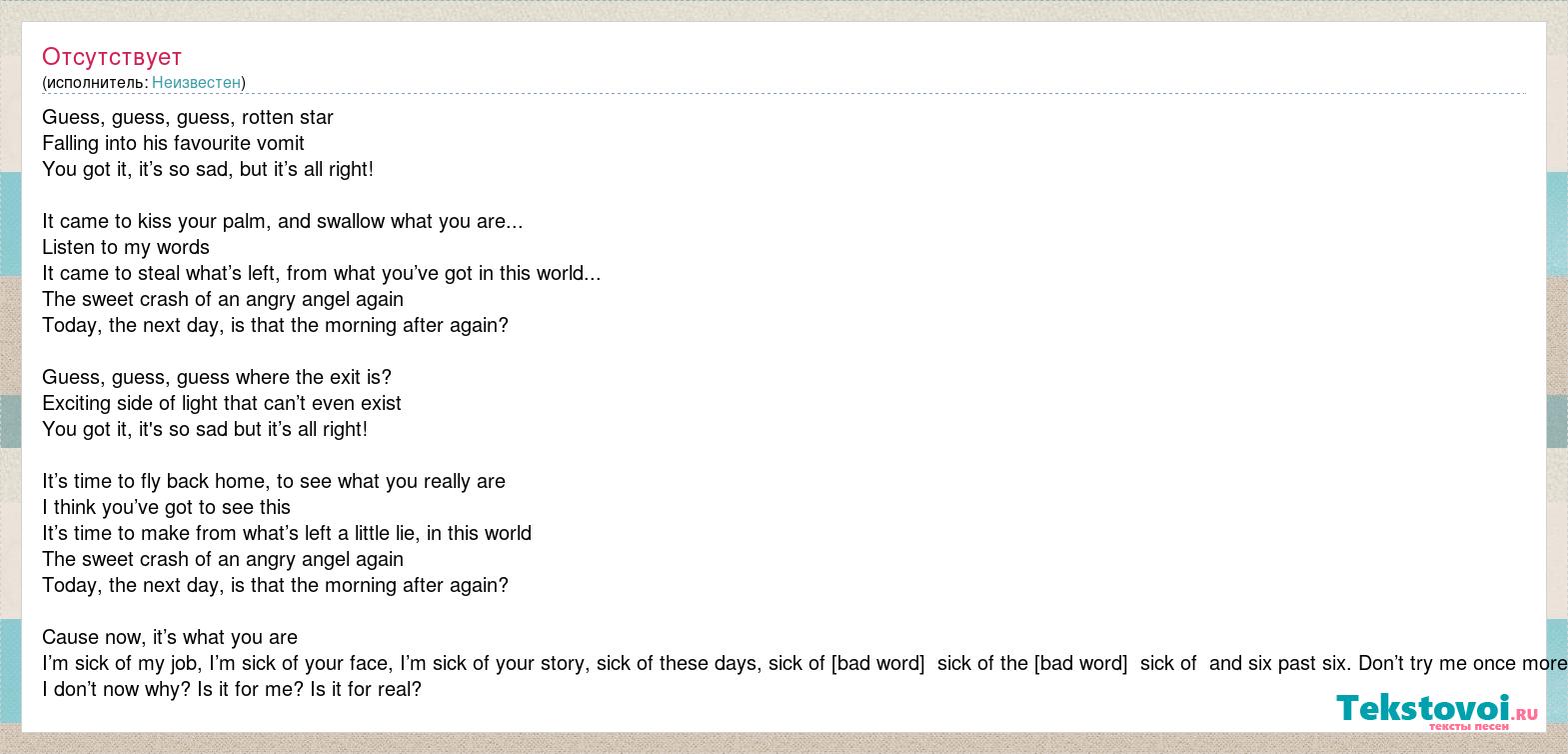The height and width of the screenshot is (754, 1568).
Task: Click the lyric line 'Guess, guess, guess, rotten star'
Action: pos(188,118)
